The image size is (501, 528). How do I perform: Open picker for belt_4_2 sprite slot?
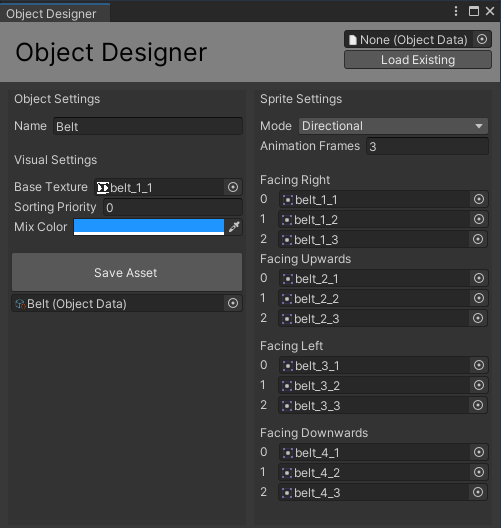(x=478, y=472)
